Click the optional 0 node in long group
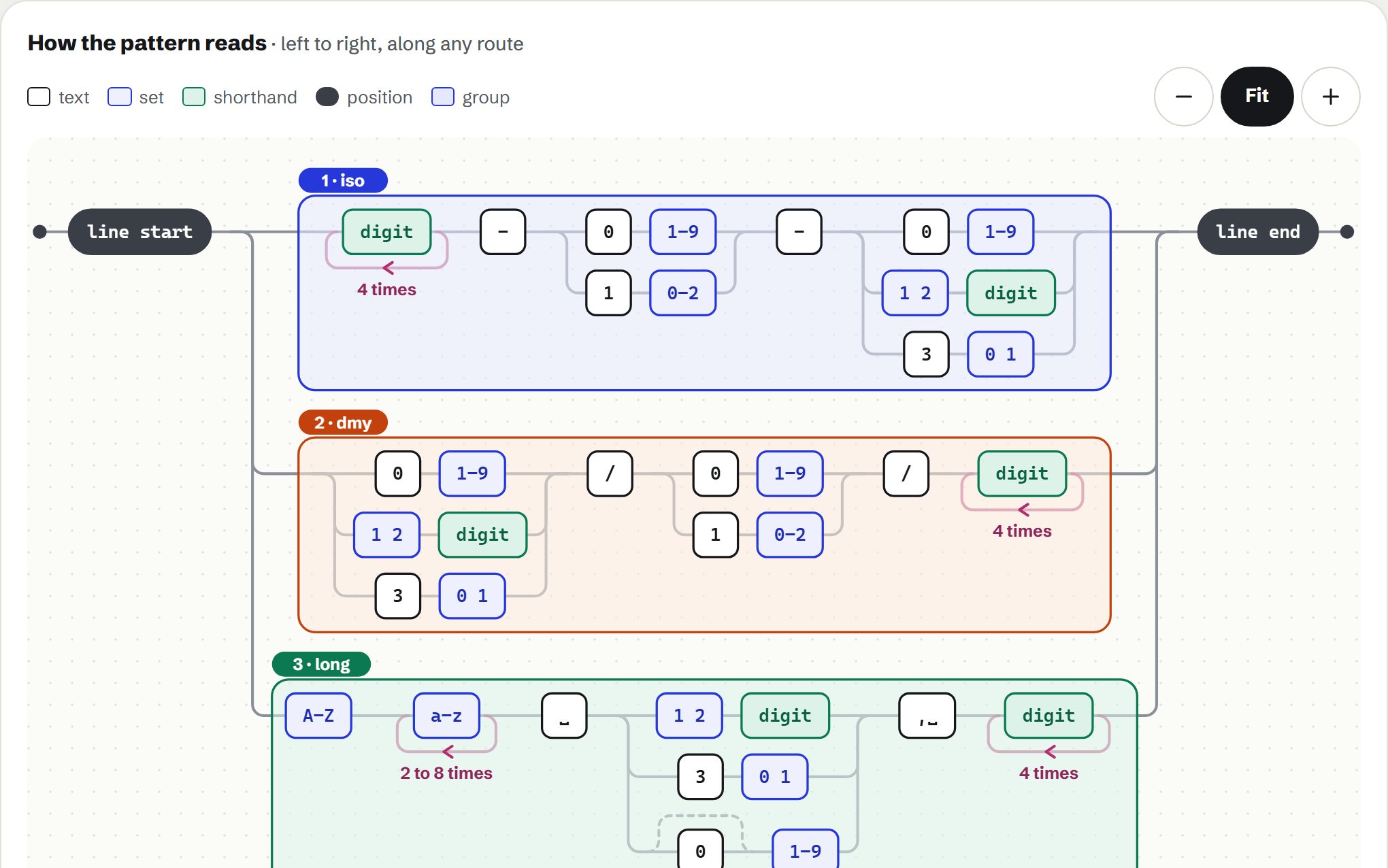Image resolution: width=1388 pixels, height=868 pixels. tap(700, 849)
